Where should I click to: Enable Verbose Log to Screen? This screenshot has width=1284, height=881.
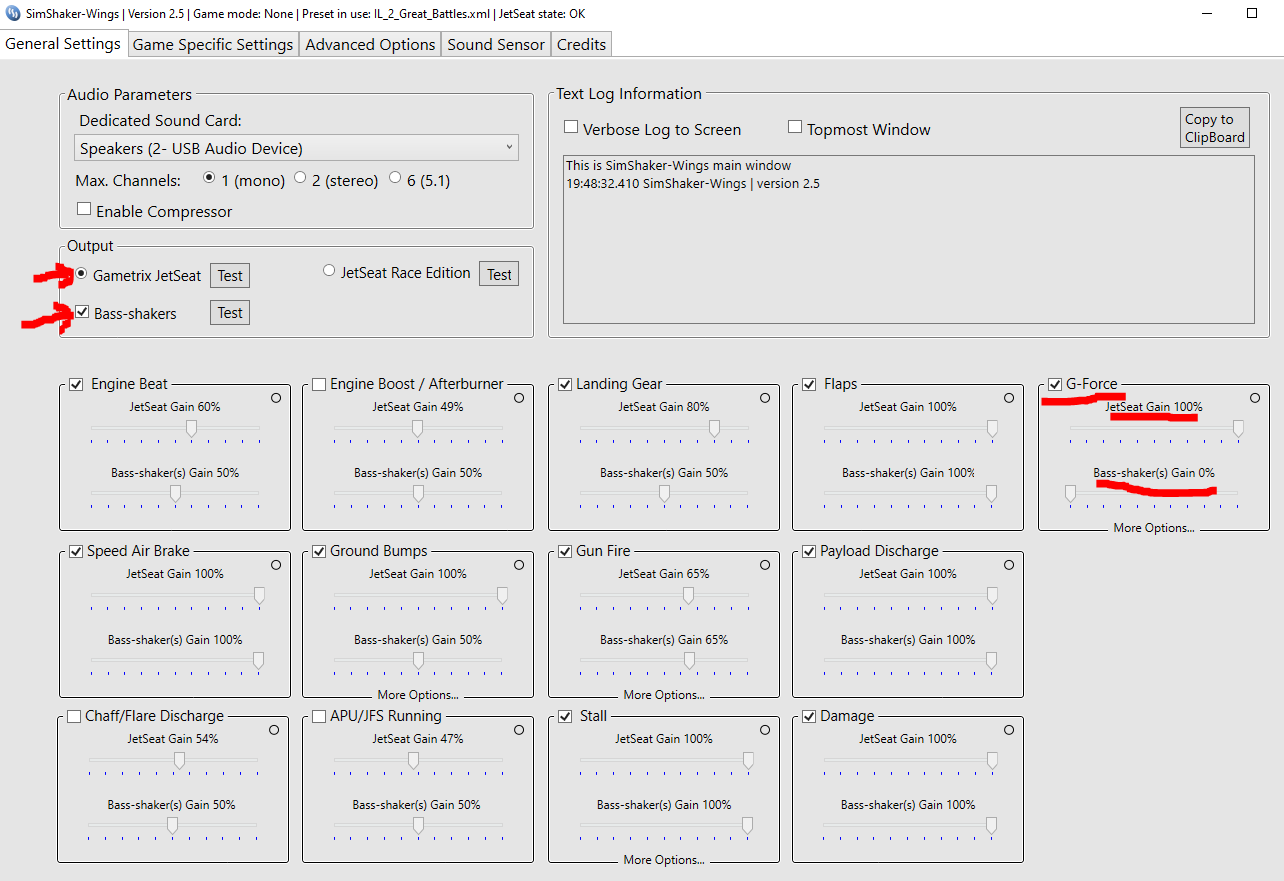click(571, 127)
